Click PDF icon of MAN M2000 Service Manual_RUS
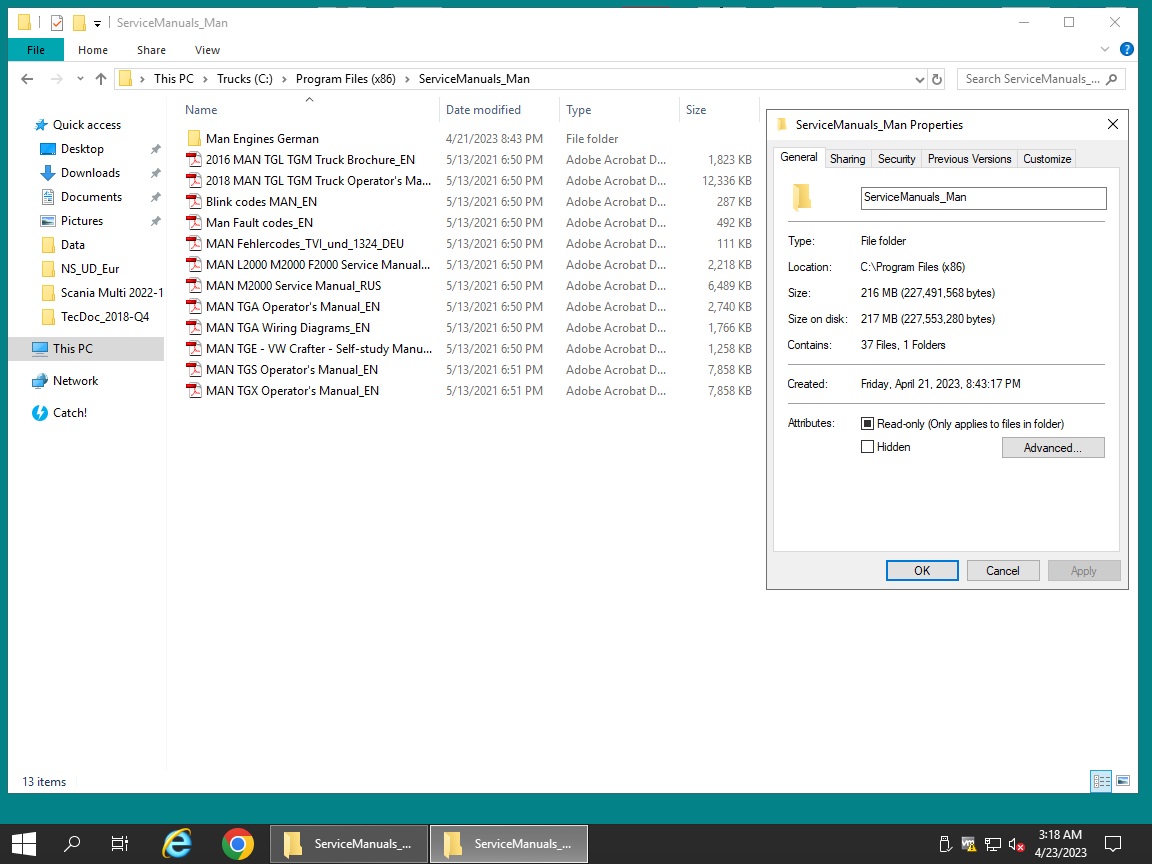 (194, 286)
